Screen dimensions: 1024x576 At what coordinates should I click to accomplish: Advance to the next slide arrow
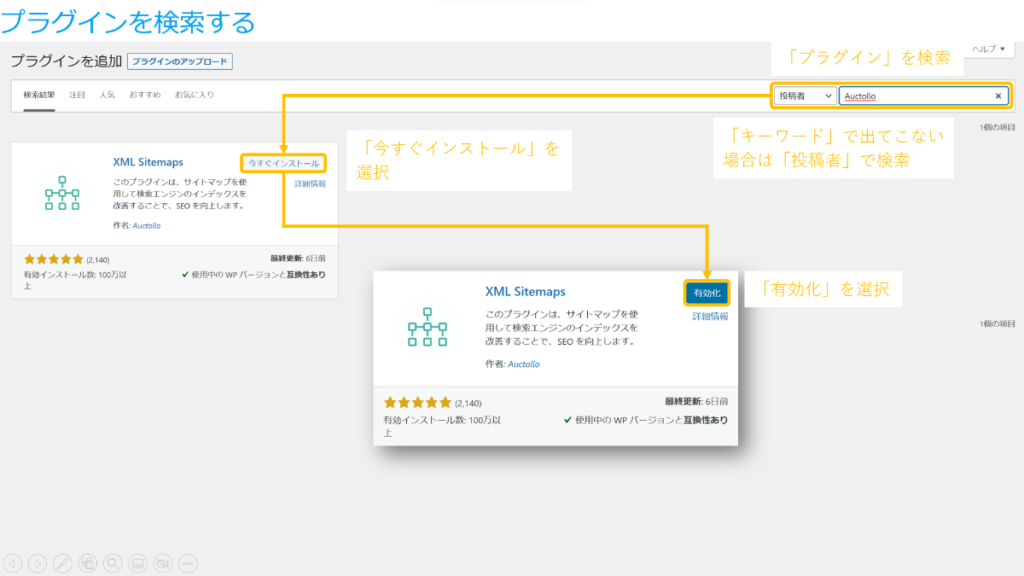tap(37, 563)
